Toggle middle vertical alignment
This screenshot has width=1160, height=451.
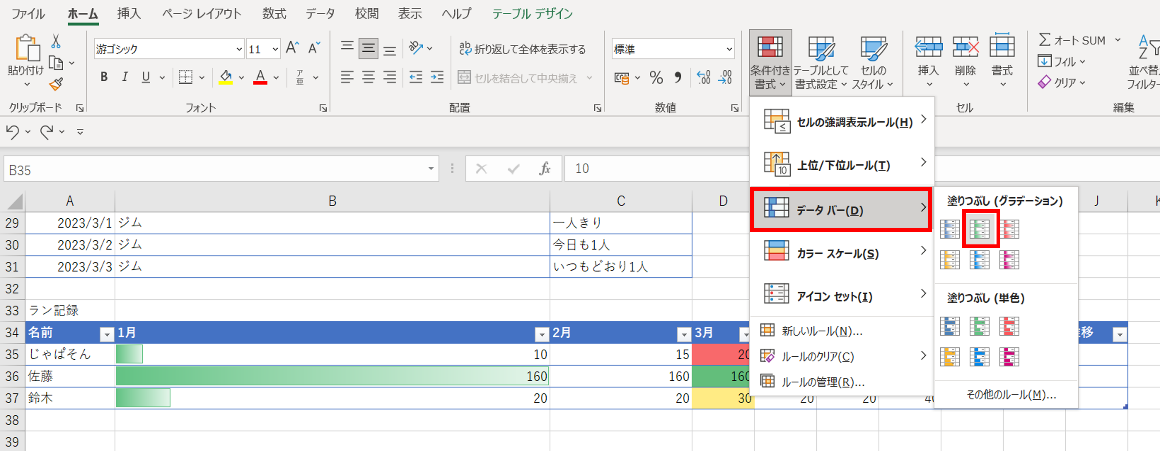click(368, 49)
